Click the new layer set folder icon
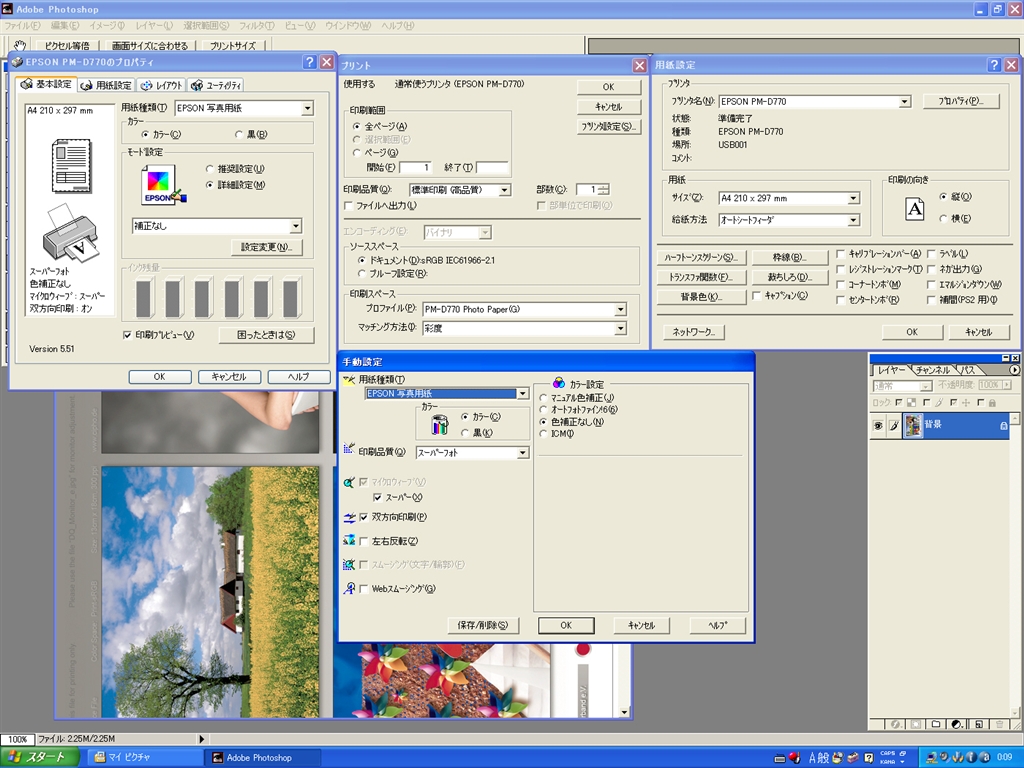 tap(936, 724)
